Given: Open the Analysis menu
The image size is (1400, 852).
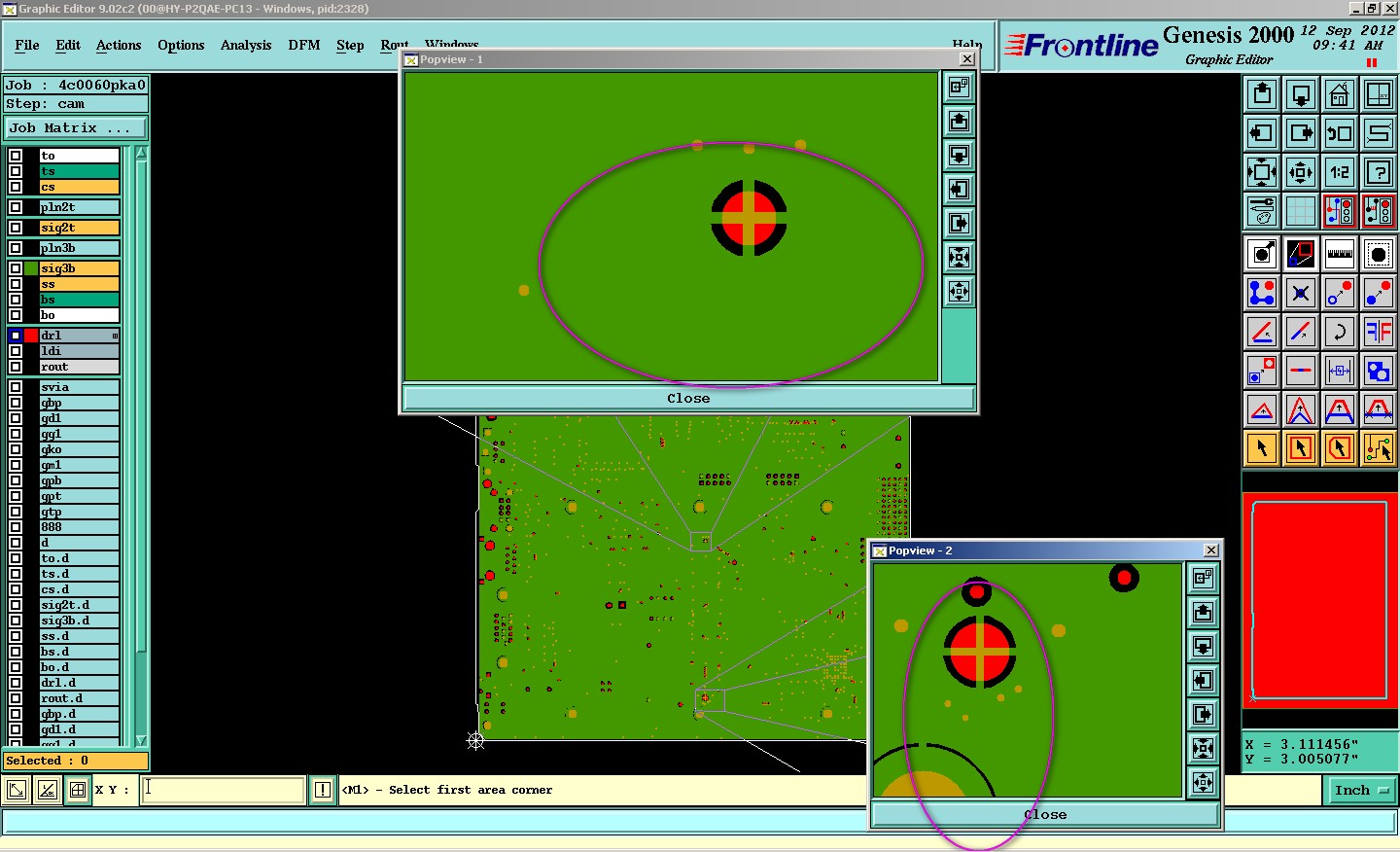Looking at the screenshot, I should tap(246, 45).
